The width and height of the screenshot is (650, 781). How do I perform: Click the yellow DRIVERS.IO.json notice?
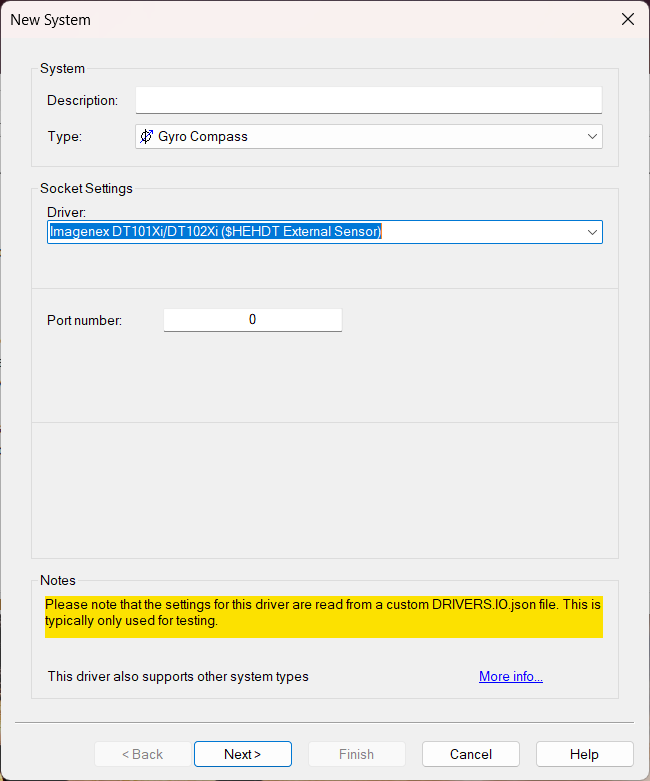click(x=323, y=613)
